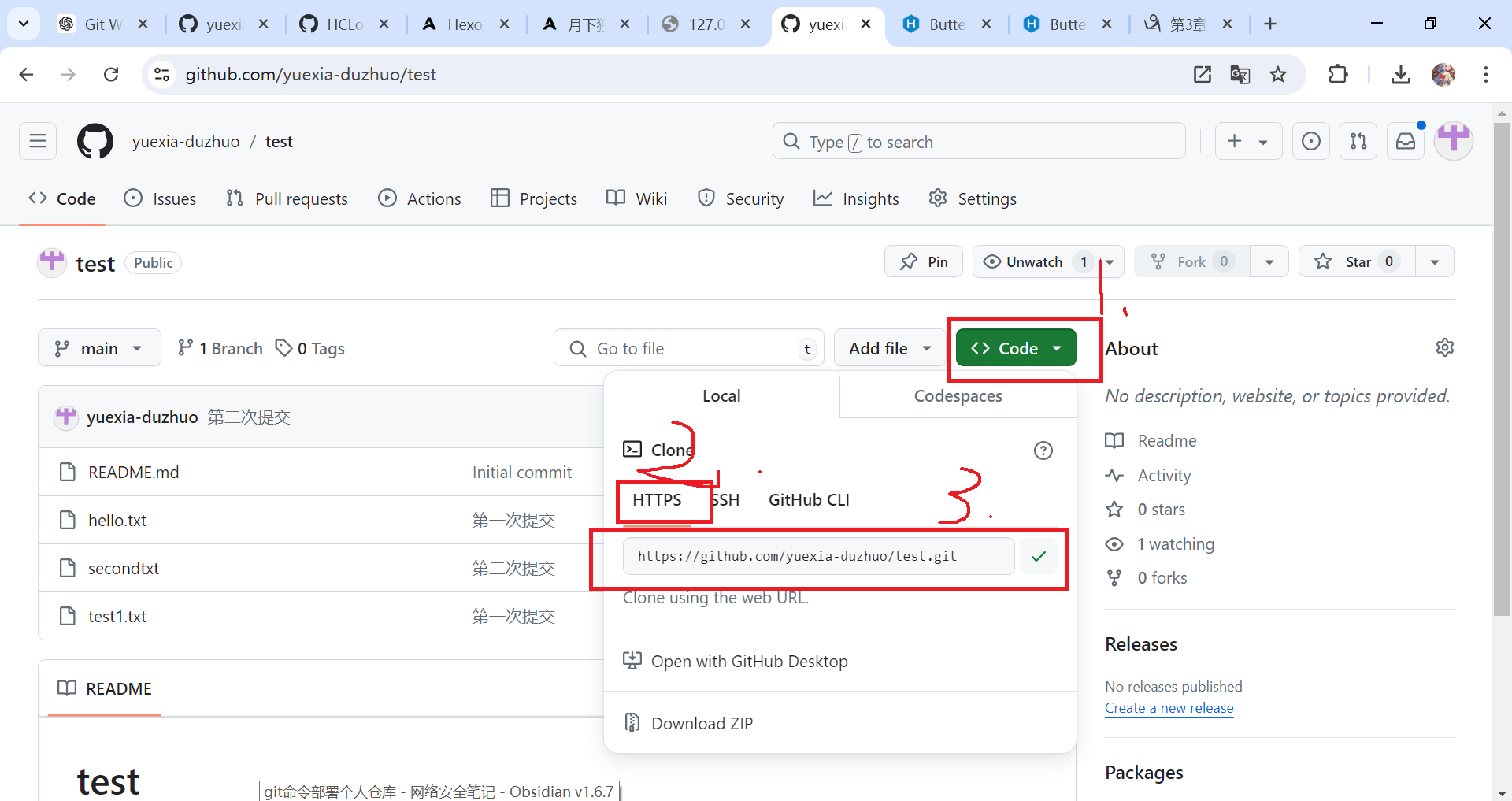Open the GitHub hamburger navigation menu
This screenshot has width=1512, height=801.
pos(38,142)
